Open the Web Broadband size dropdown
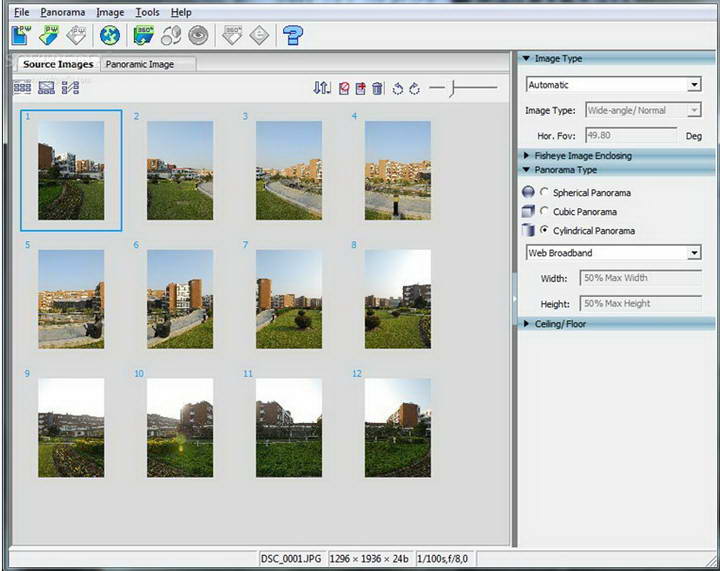 pos(694,253)
